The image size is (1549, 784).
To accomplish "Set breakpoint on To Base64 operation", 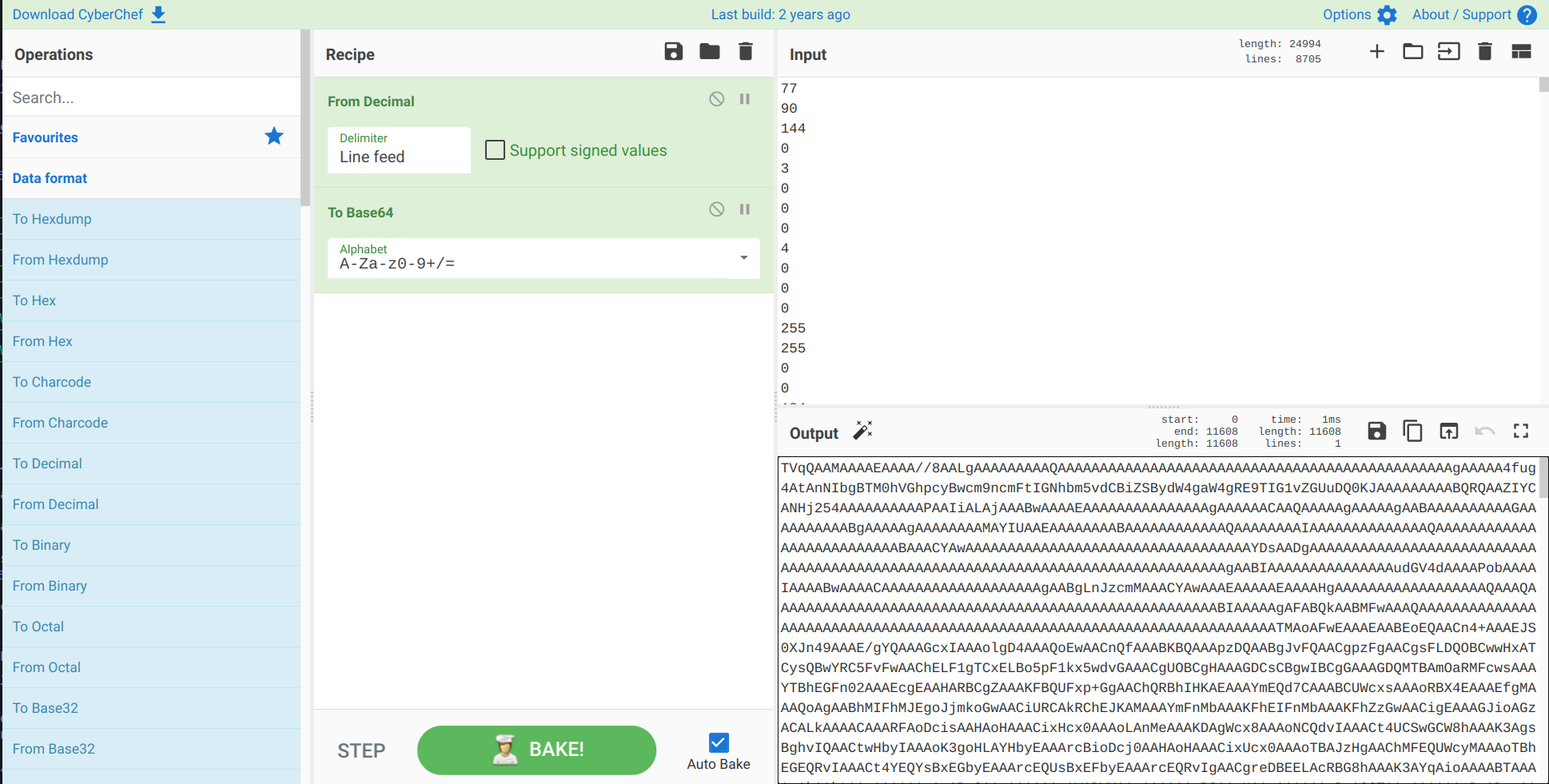I will [745, 209].
